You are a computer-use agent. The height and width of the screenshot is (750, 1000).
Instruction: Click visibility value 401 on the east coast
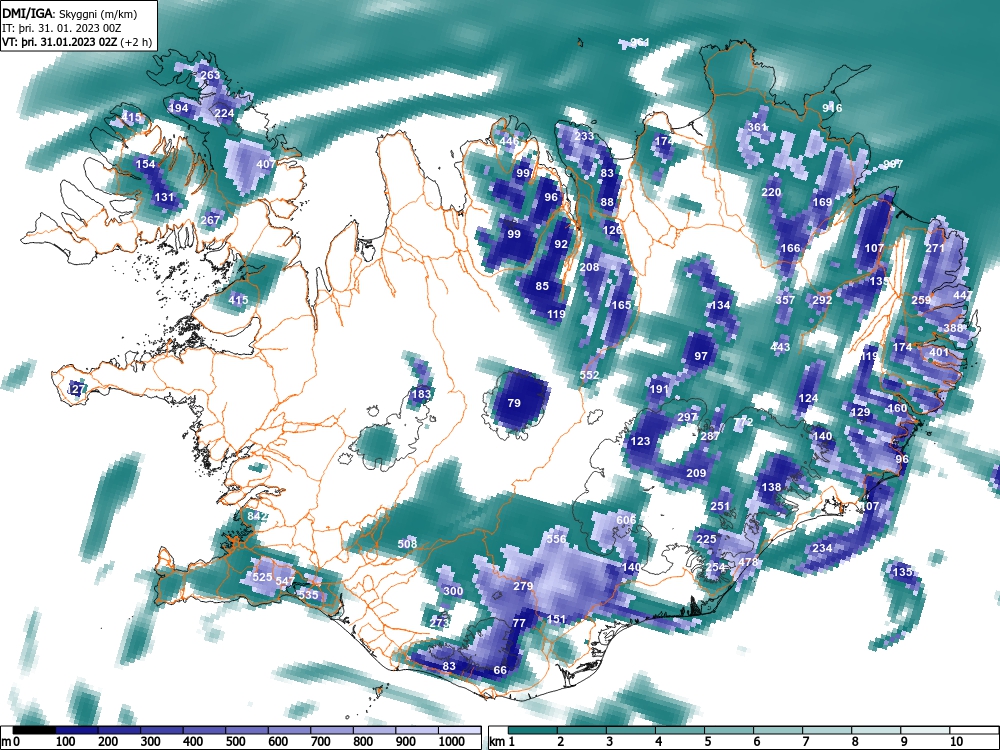point(939,352)
